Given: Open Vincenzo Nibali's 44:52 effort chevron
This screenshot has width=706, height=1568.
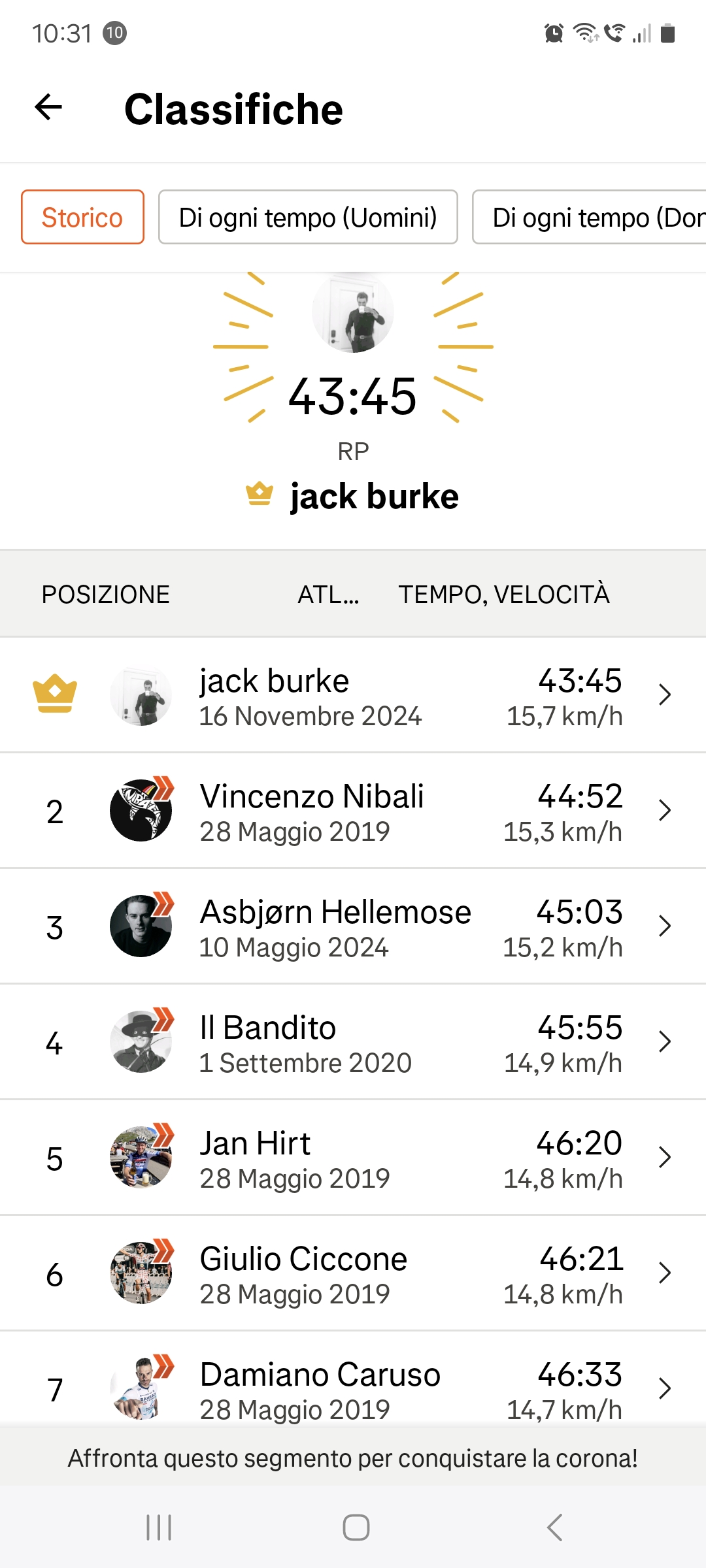Looking at the screenshot, I should [665, 810].
